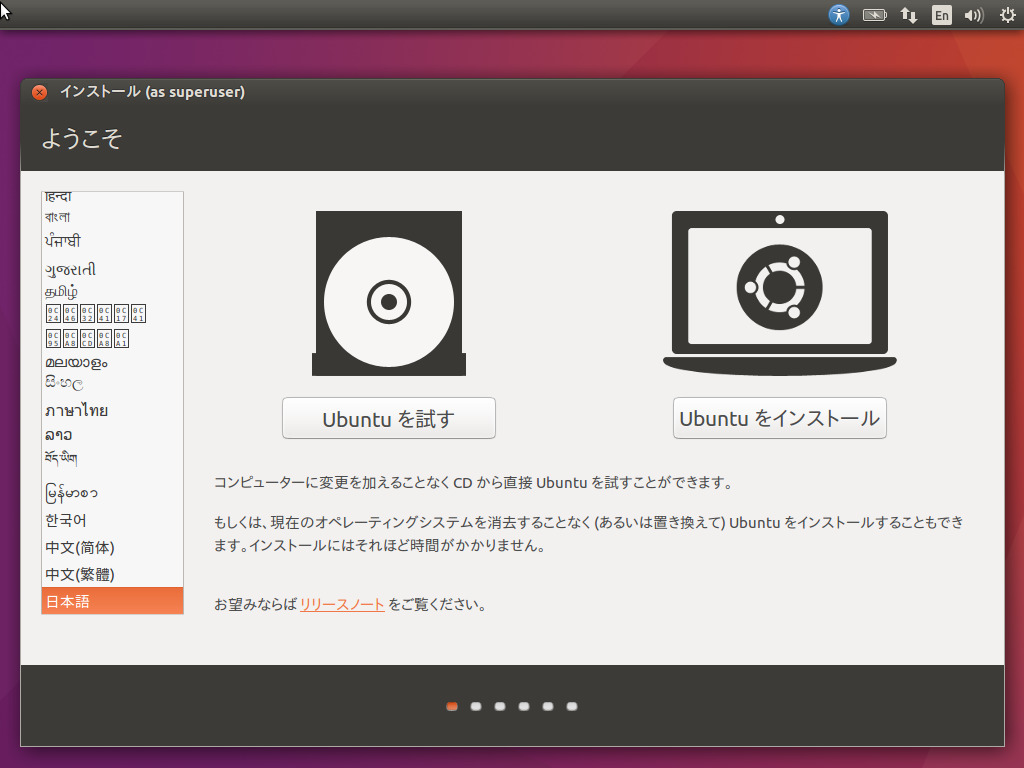Viewport: 1024px width, 768px height.
Task: Select the six-box unrendered language entry
Action: (x=112, y=313)
